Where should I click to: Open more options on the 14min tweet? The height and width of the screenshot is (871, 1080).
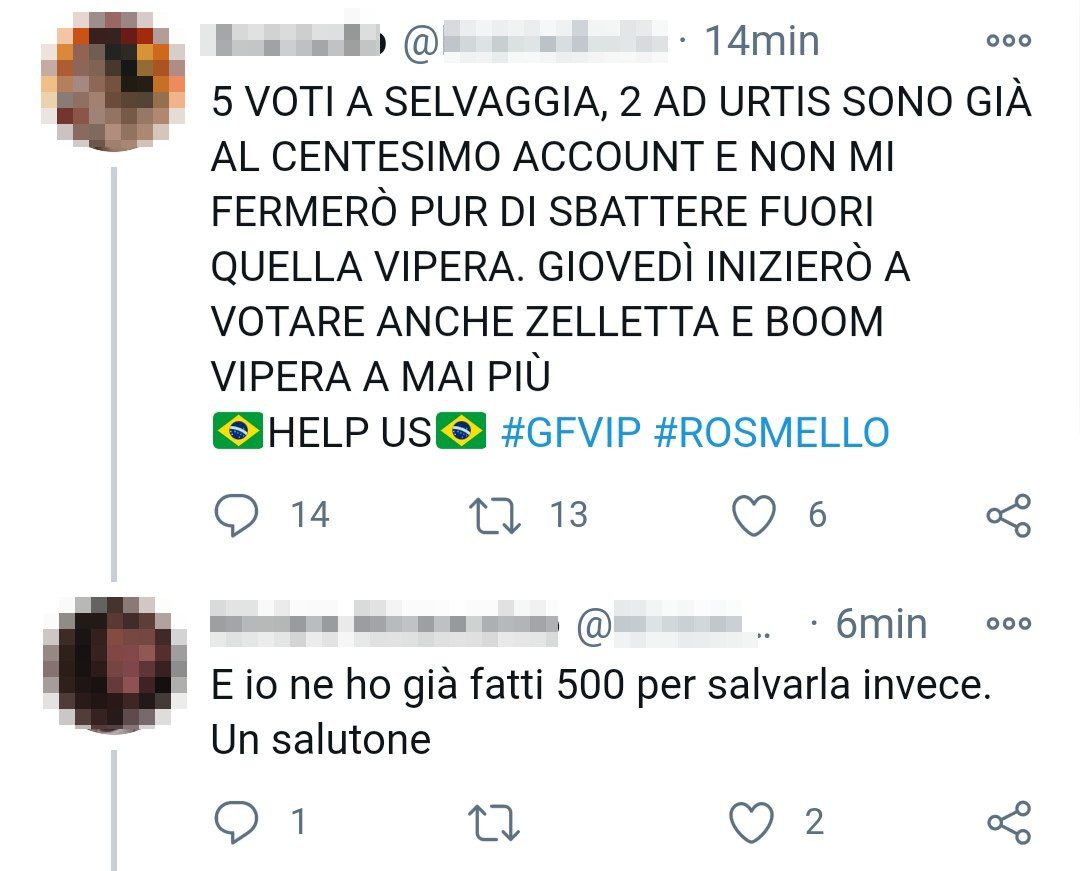pos(1009,41)
